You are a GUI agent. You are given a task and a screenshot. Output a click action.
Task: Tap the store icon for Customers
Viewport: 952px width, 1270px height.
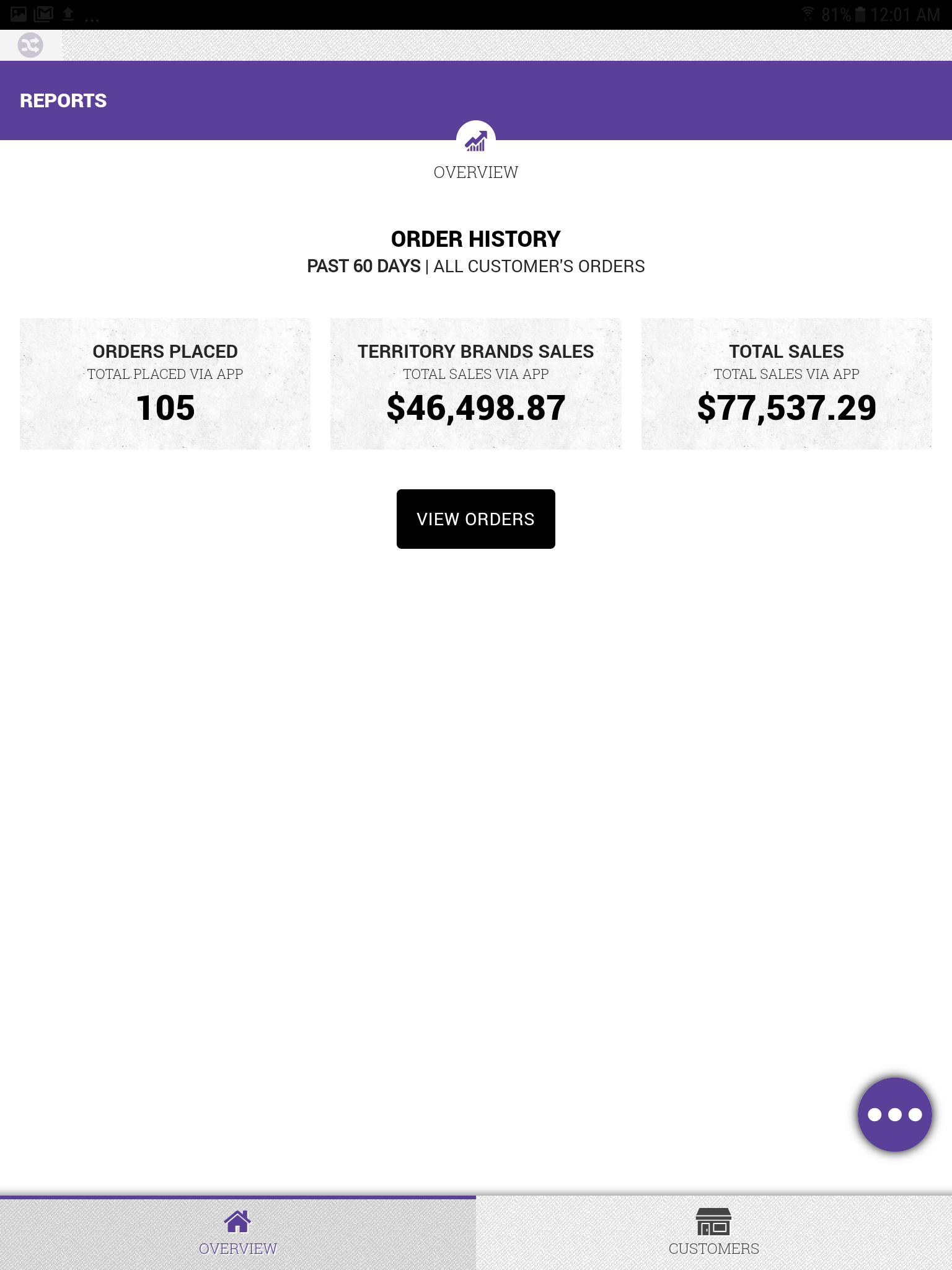click(713, 1222)
